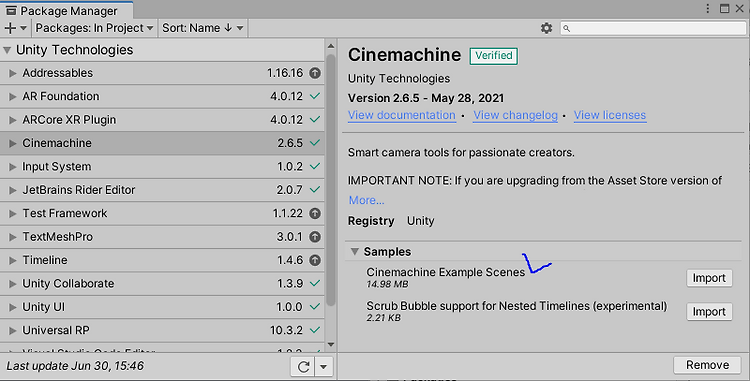Image resolution: width=750 pixels, height=381 pixels.
Task: Collapse the Samples section
Action: pyautogui.click(x=354, y=252)
